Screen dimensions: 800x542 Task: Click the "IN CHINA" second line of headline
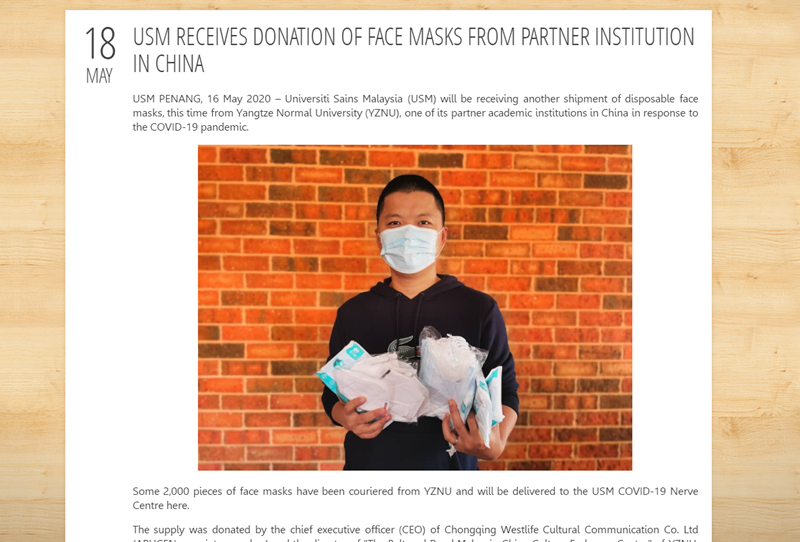coord(168,64)
